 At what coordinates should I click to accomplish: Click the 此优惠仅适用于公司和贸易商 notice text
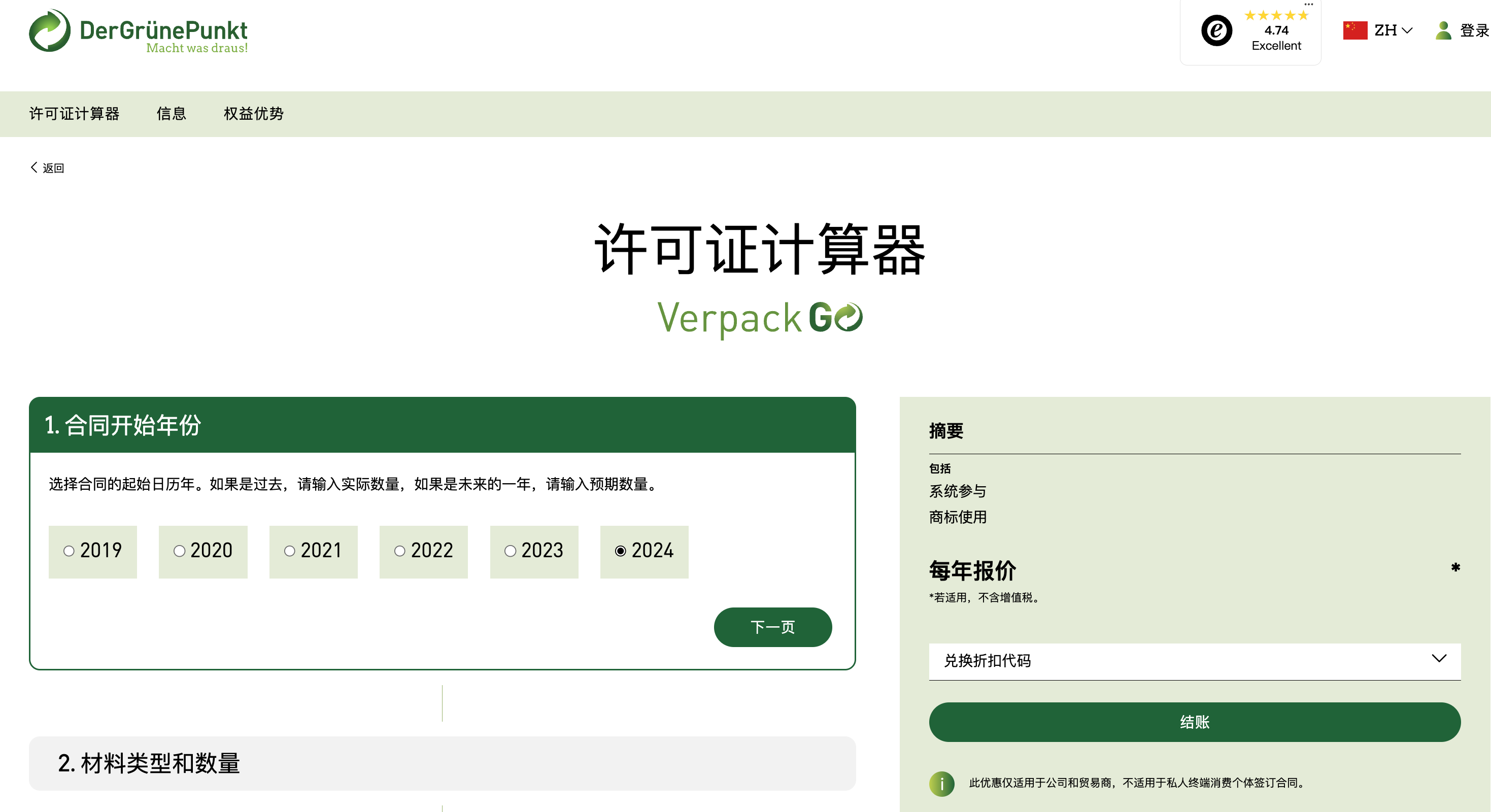pos(1138,783)
